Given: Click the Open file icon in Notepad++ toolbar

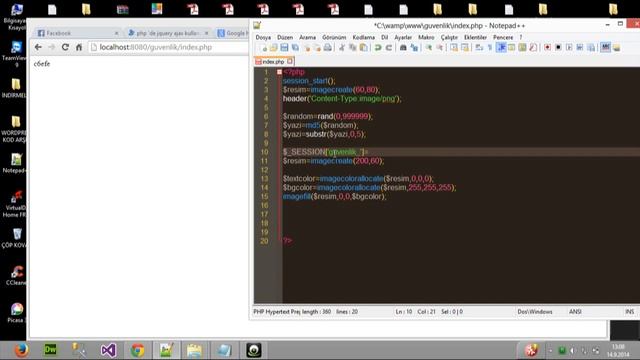Looking at the screenshot, I should (273, 48).
